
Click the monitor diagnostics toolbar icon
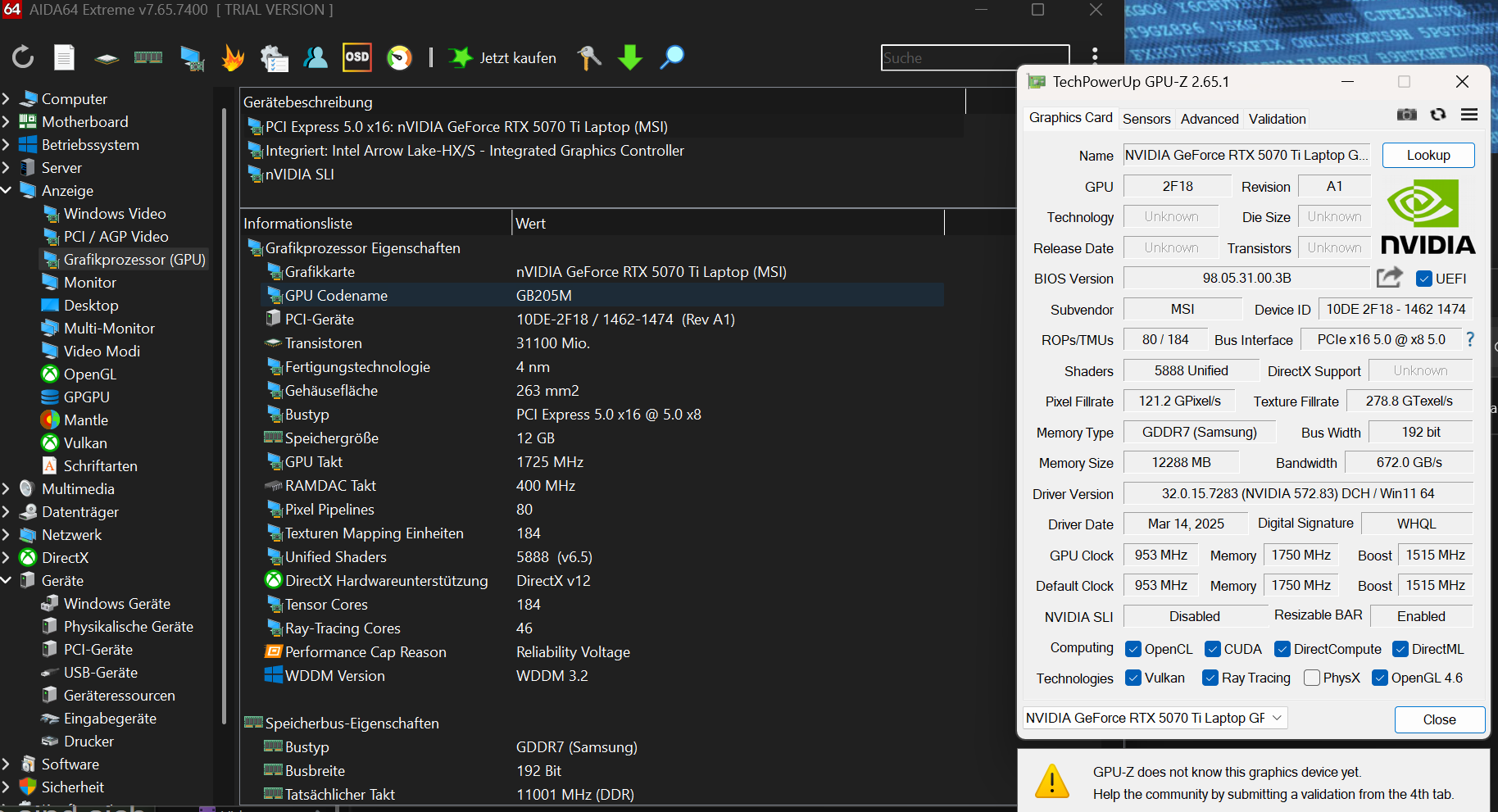point(193,58)
